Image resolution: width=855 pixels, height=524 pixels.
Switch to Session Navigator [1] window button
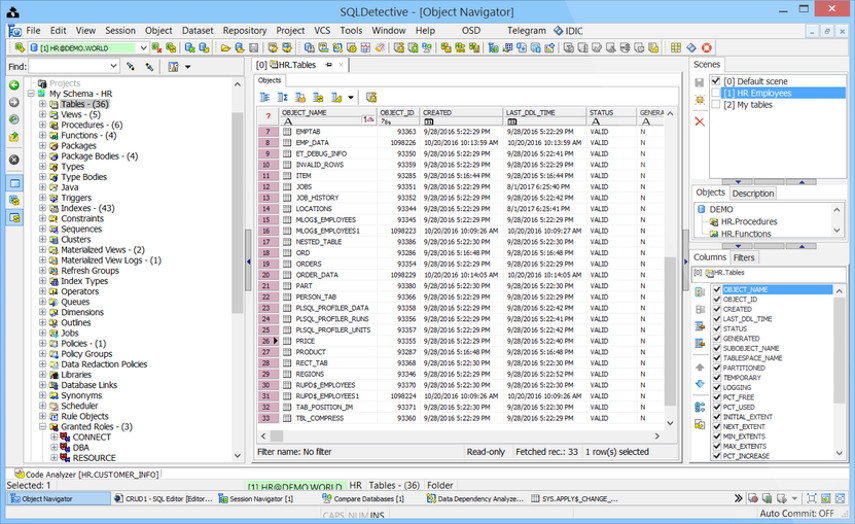coord(256,498)
